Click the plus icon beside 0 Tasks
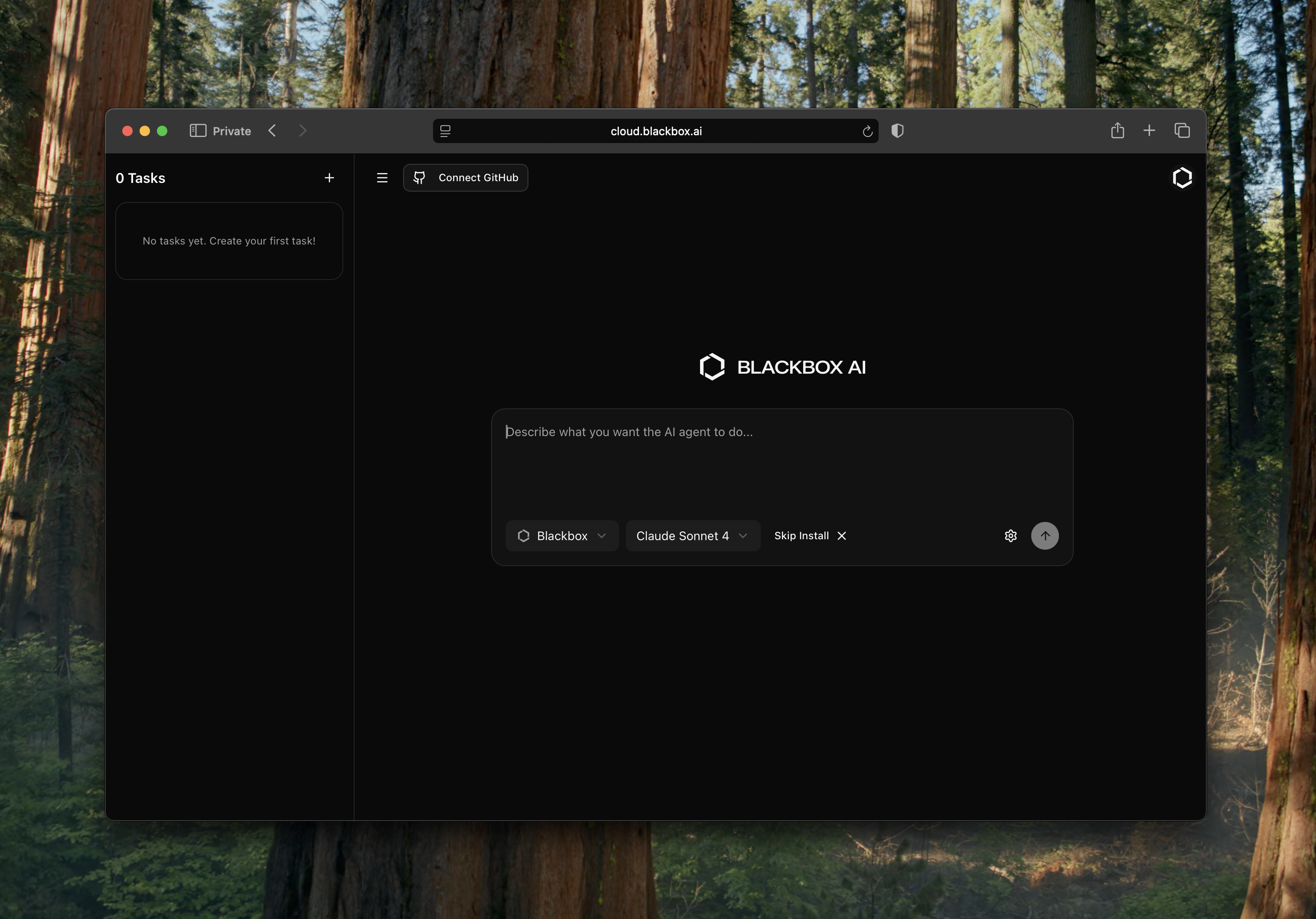This screenshot has width=1316, height=919. coord(329,178)
